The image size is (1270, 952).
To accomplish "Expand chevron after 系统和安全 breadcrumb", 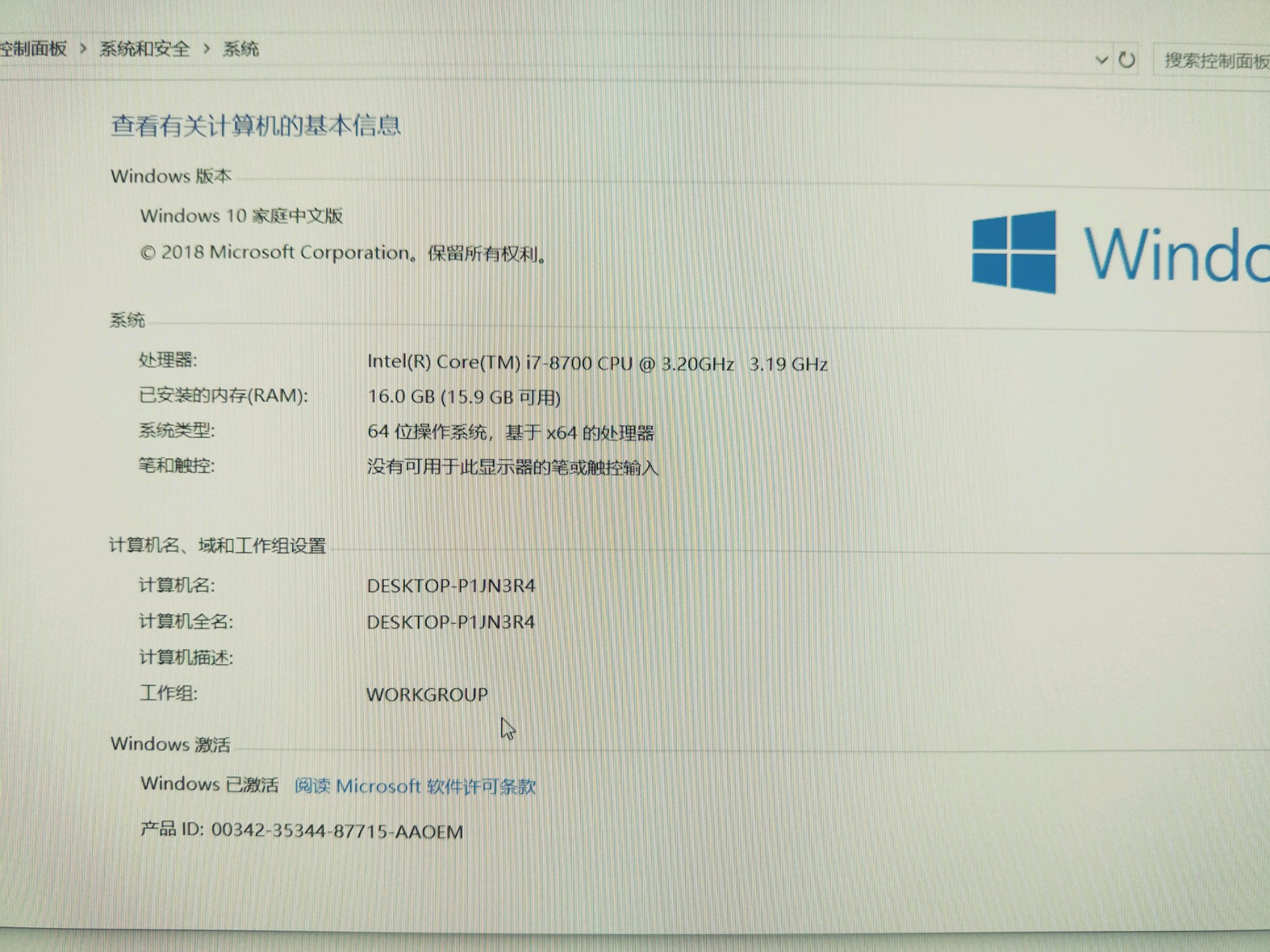I will pyautogui.click(x=206, y=49).
